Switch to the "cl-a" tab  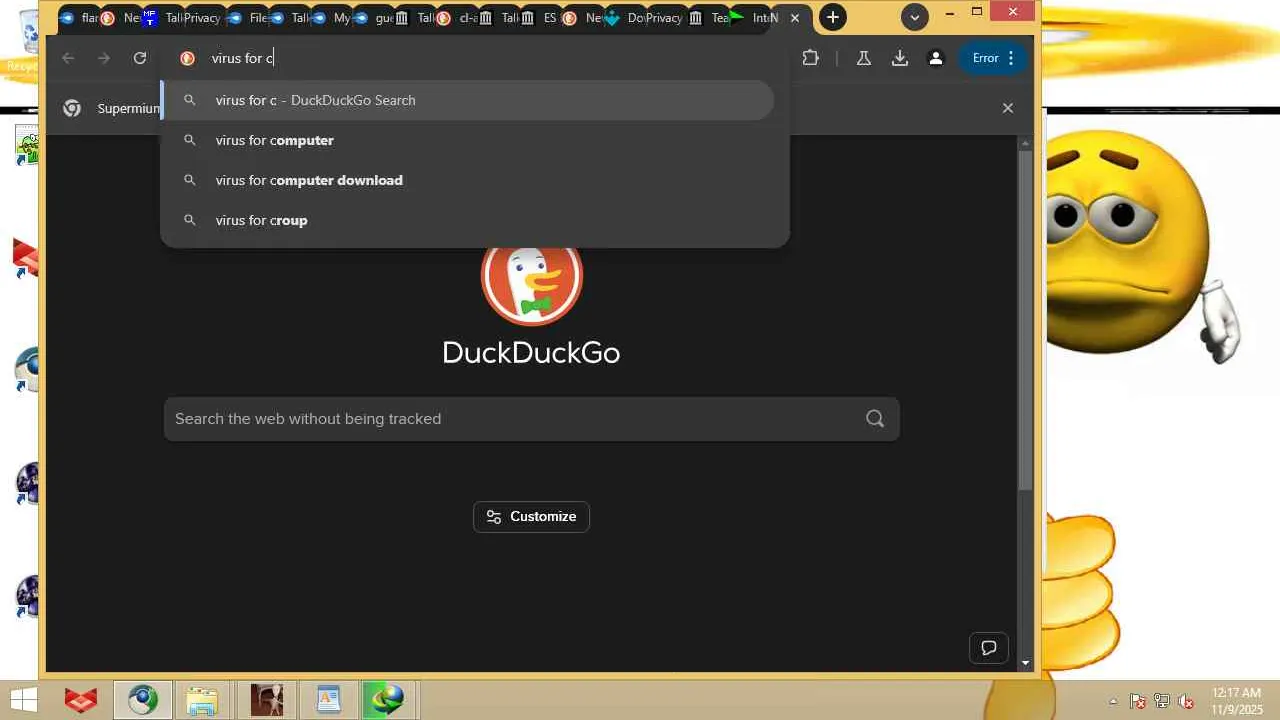tap(459, 18)
